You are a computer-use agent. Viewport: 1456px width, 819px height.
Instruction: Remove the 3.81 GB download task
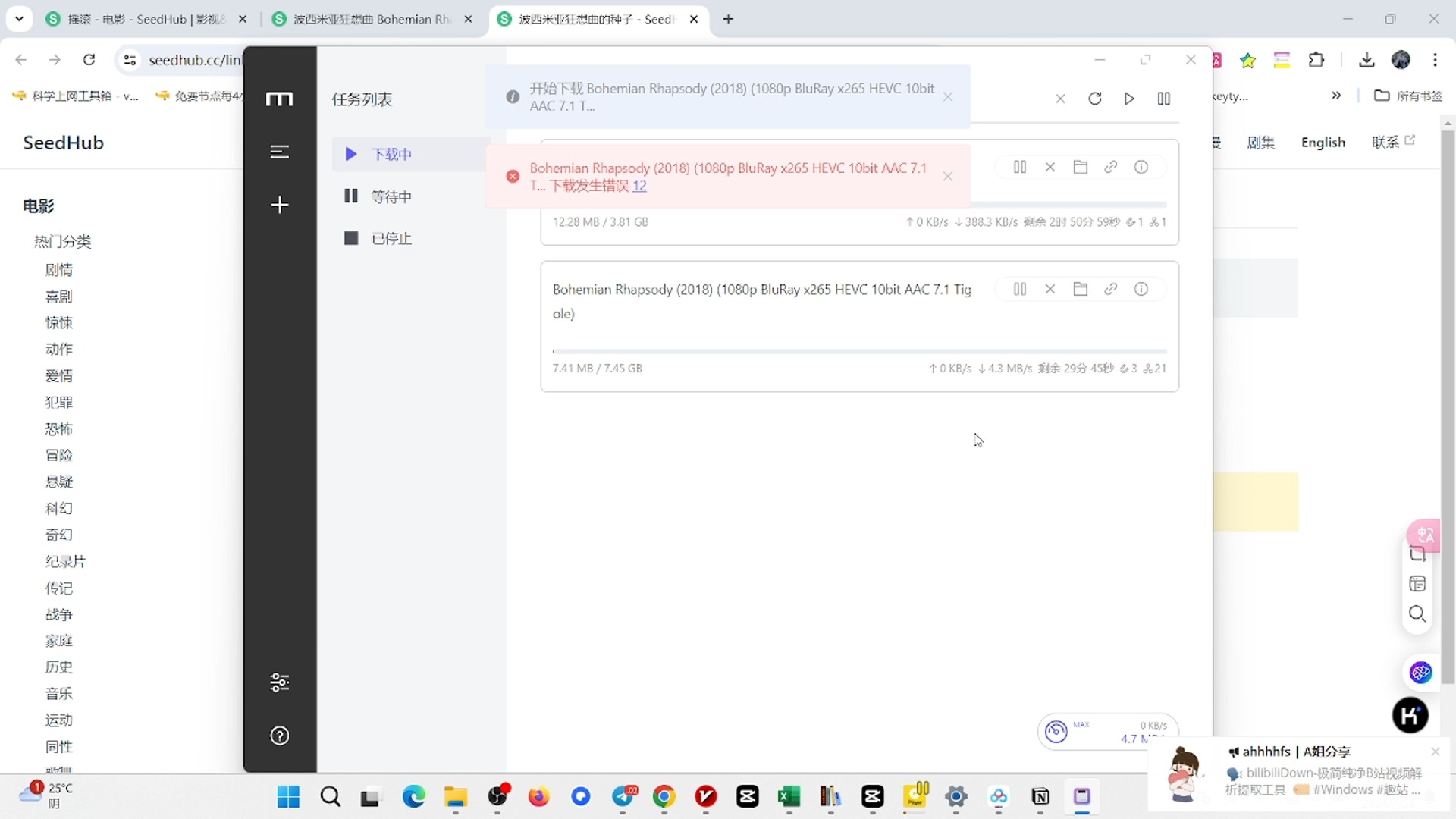click(x=1050, y=167)
